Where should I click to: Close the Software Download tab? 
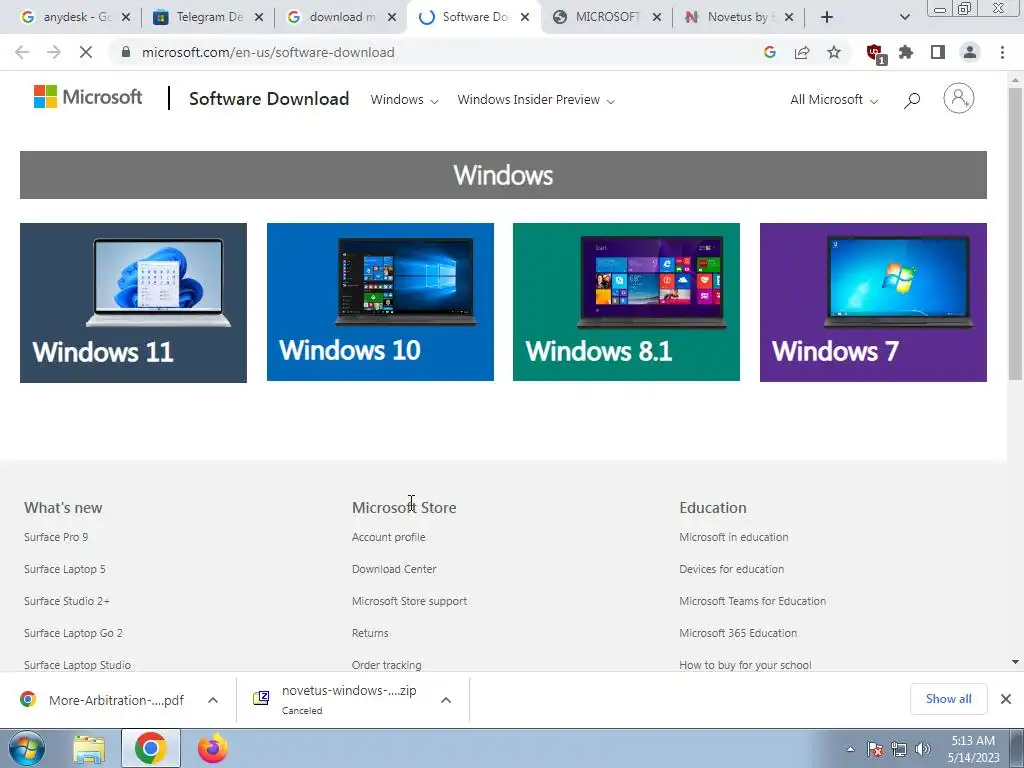click(x=525, y=18)
